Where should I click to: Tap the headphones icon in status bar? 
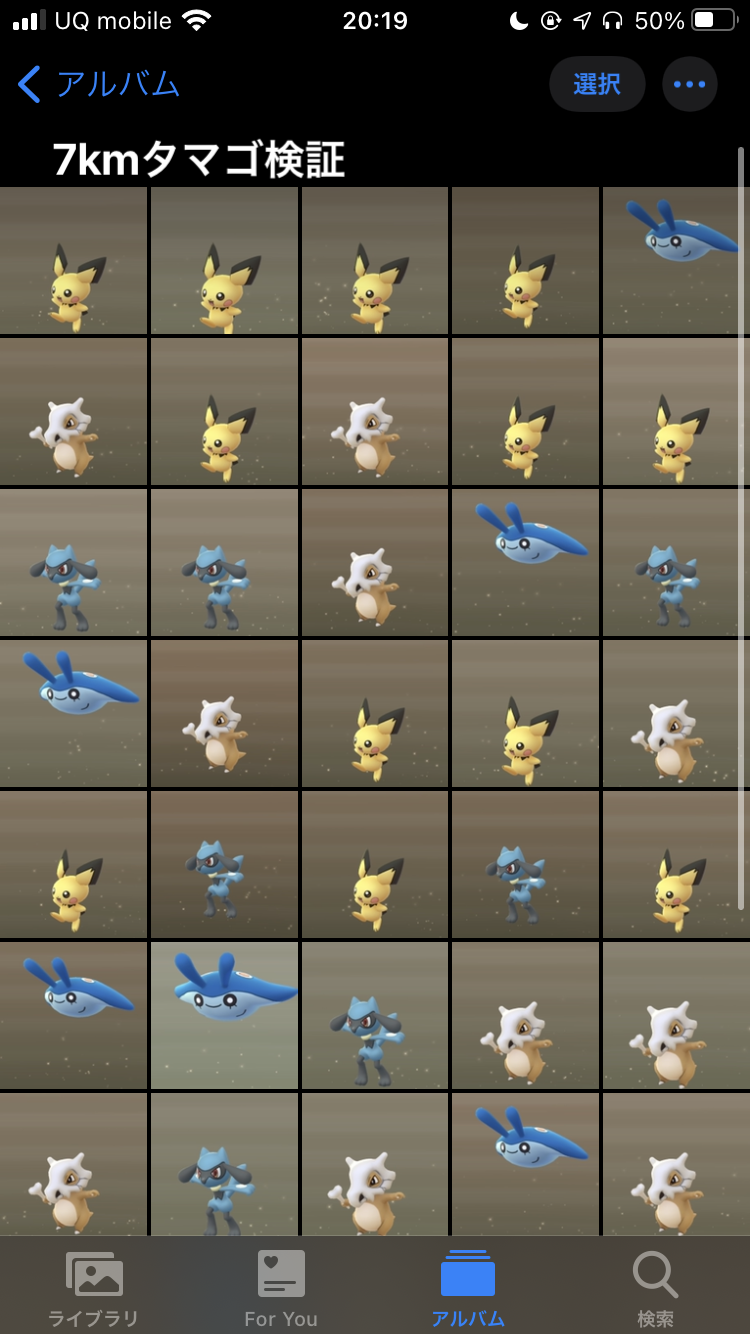point(614,21)
